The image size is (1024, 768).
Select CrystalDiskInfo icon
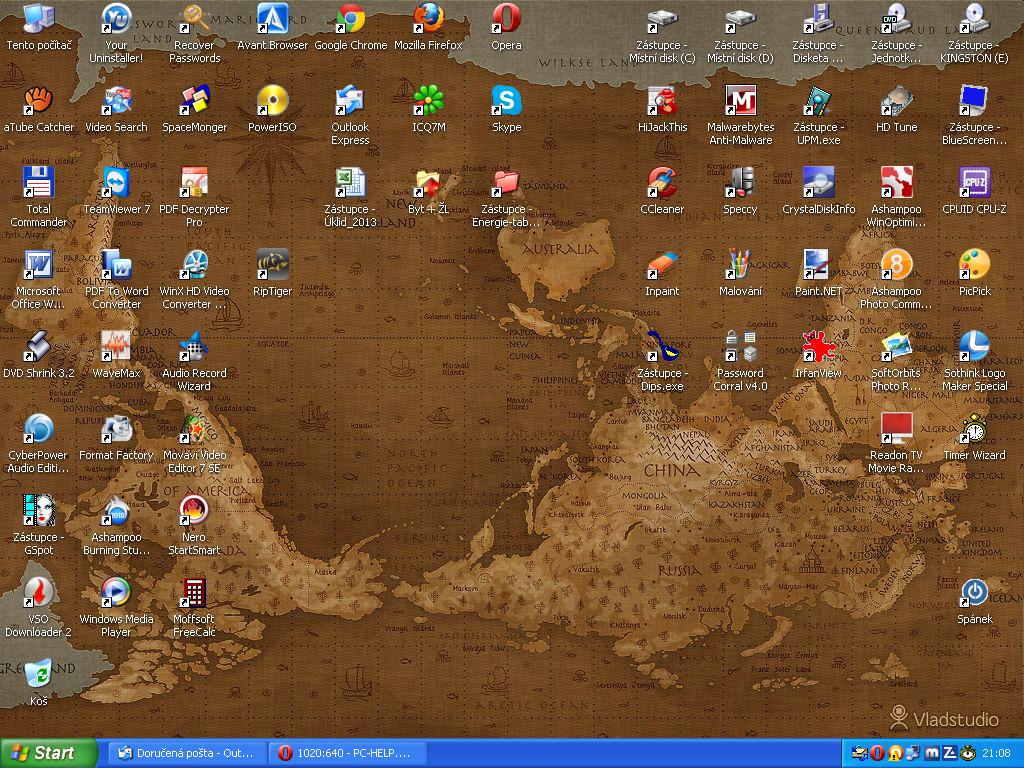[818, 182]
